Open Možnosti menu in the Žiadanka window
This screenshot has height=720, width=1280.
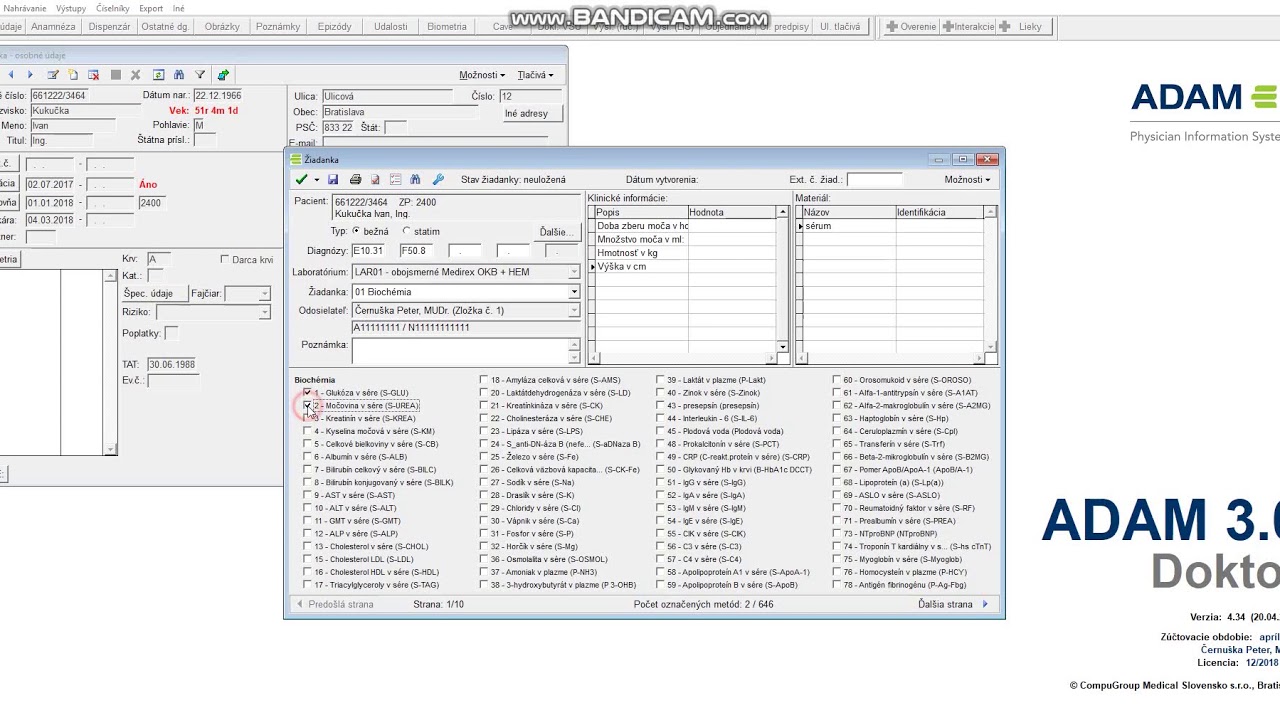click(967, 180)
